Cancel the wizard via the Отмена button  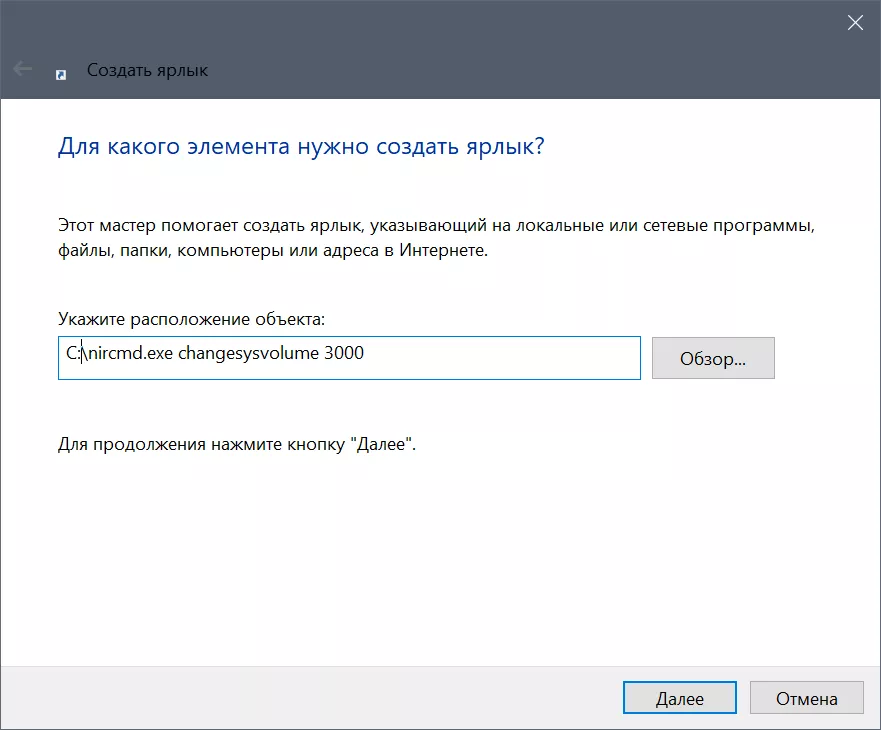coord(806,697)
